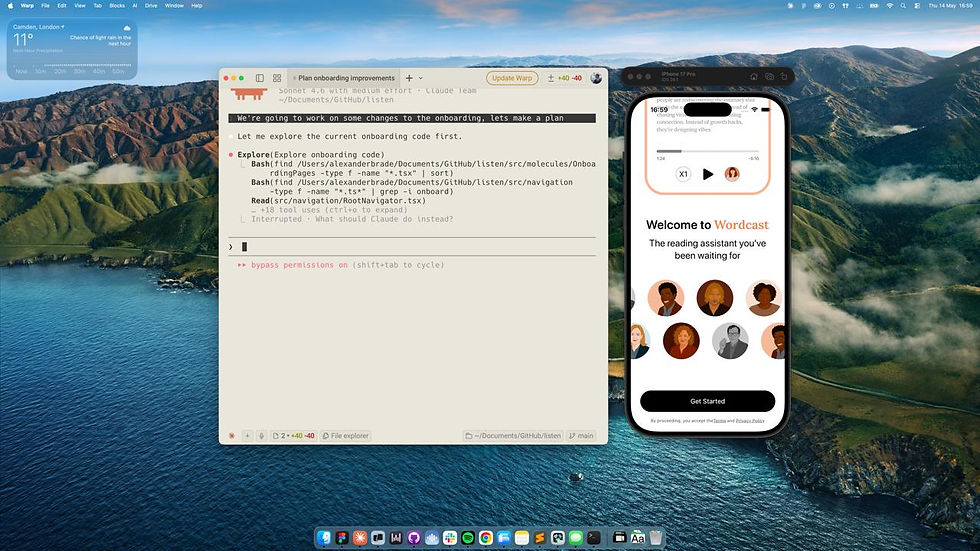Open GitHub Desktop from the dock

click(414, 537)
